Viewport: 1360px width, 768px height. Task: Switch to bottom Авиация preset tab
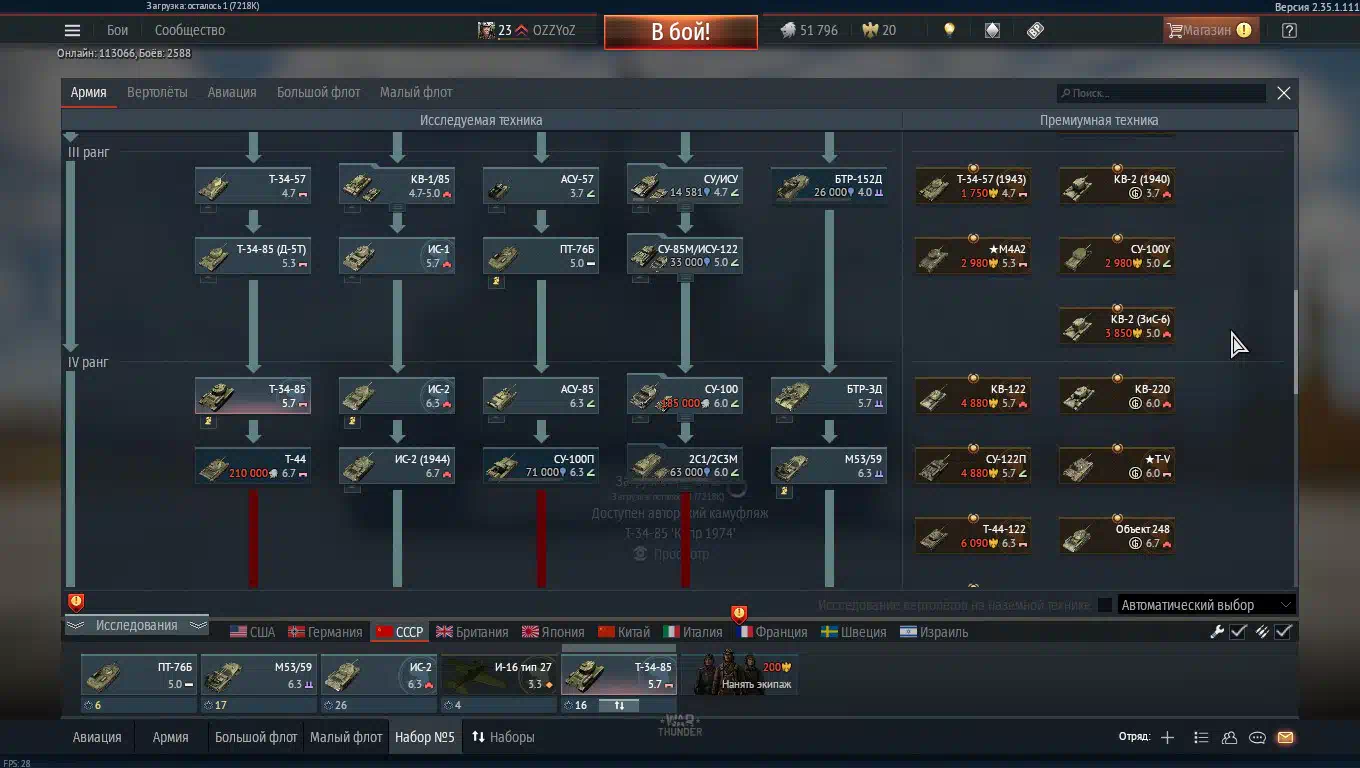97,737
